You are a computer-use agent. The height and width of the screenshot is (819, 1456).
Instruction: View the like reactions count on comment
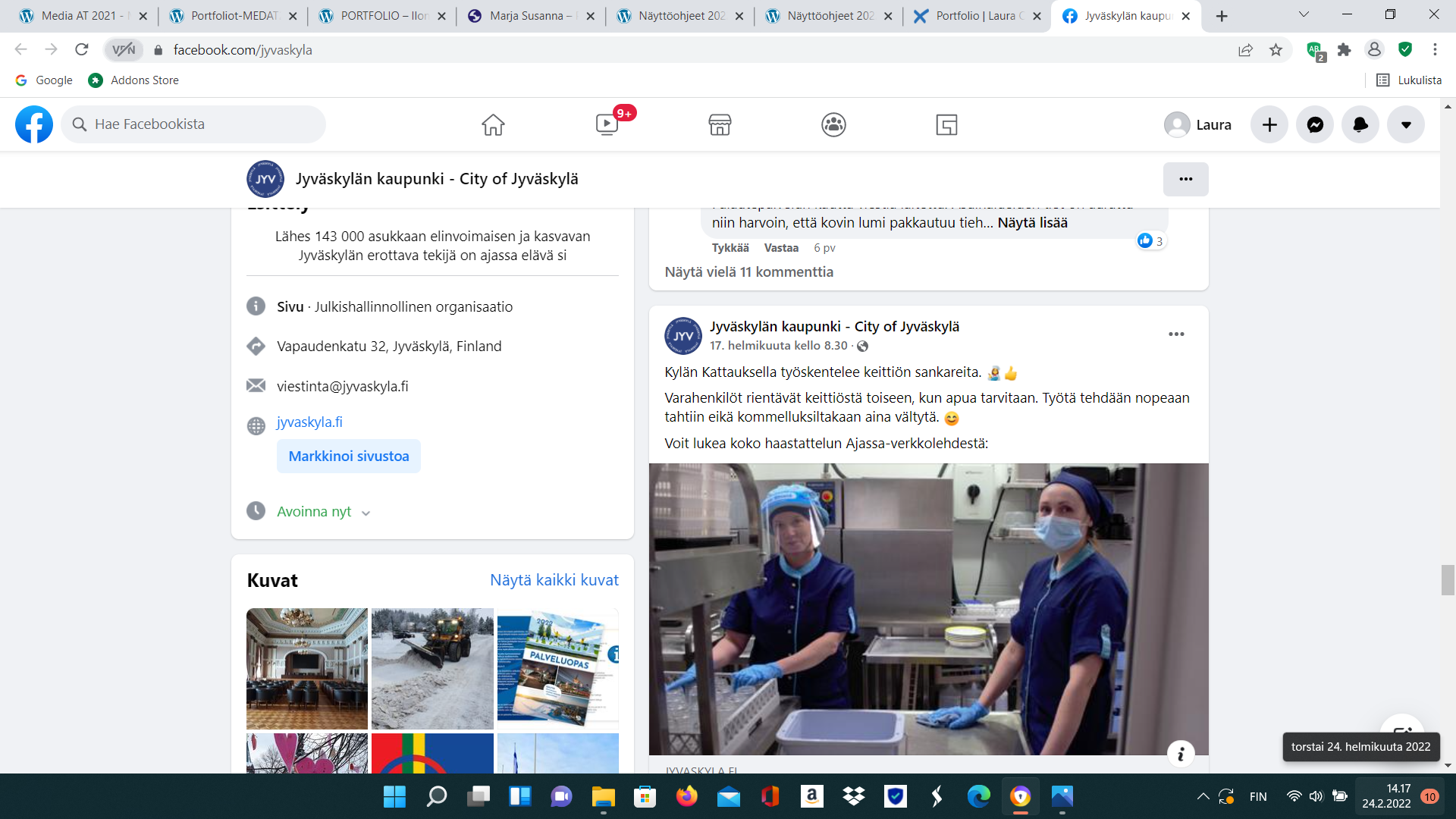[1150, 241]
